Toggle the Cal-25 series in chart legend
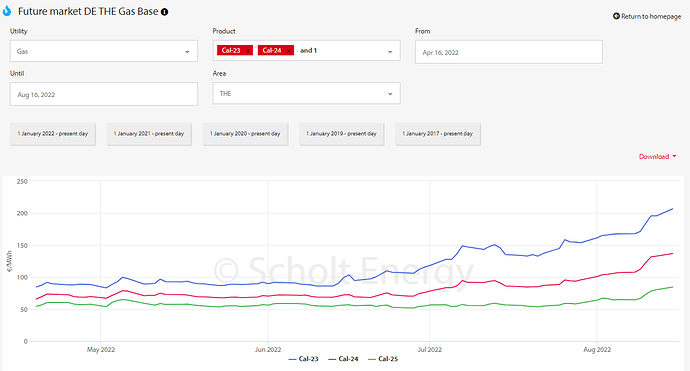The width and height of the screenshot is (690, 371). 383,359
